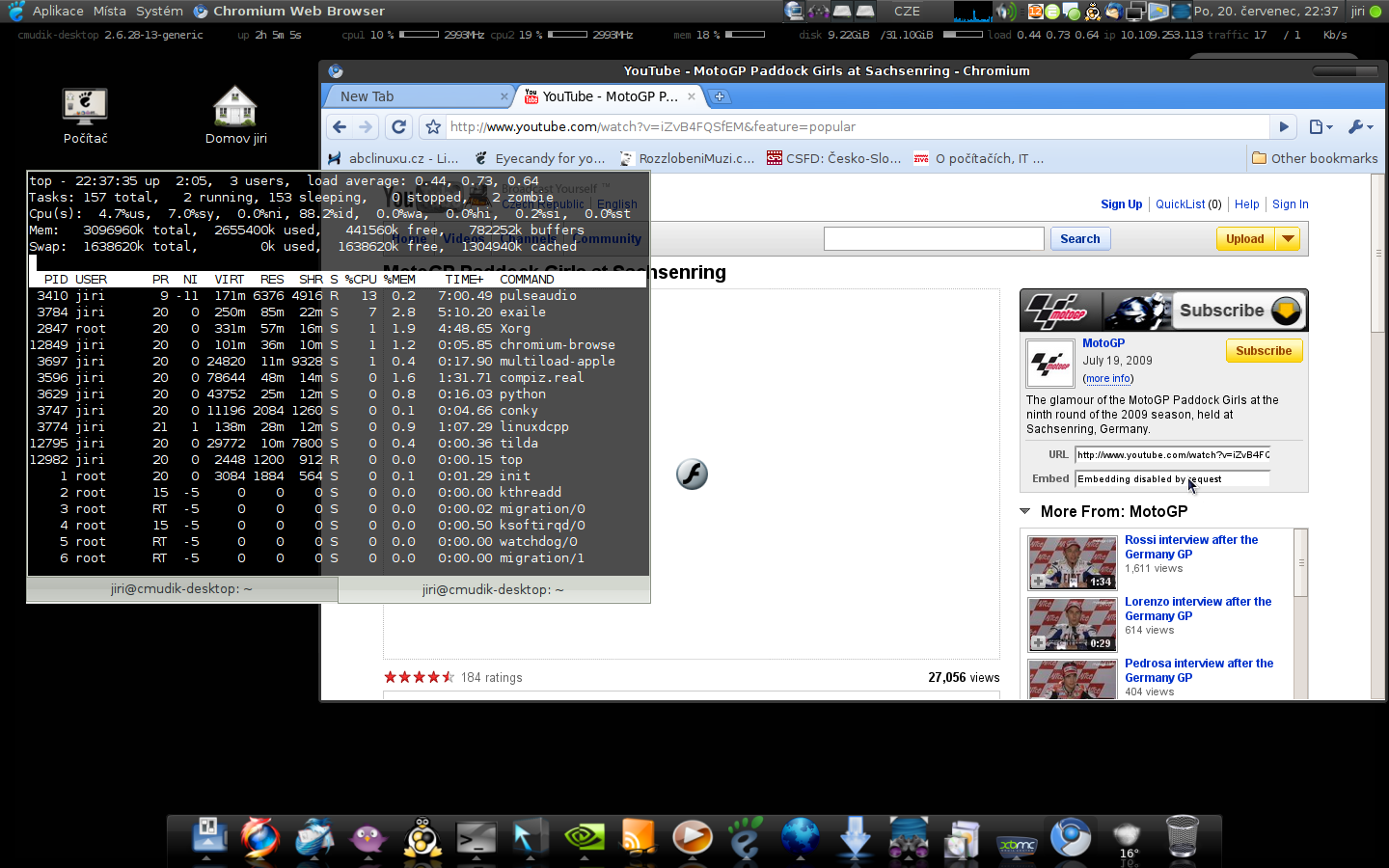Activate the Flash plugin placeholder icon
1389x868 pixels.
click(x=692, y=474)
